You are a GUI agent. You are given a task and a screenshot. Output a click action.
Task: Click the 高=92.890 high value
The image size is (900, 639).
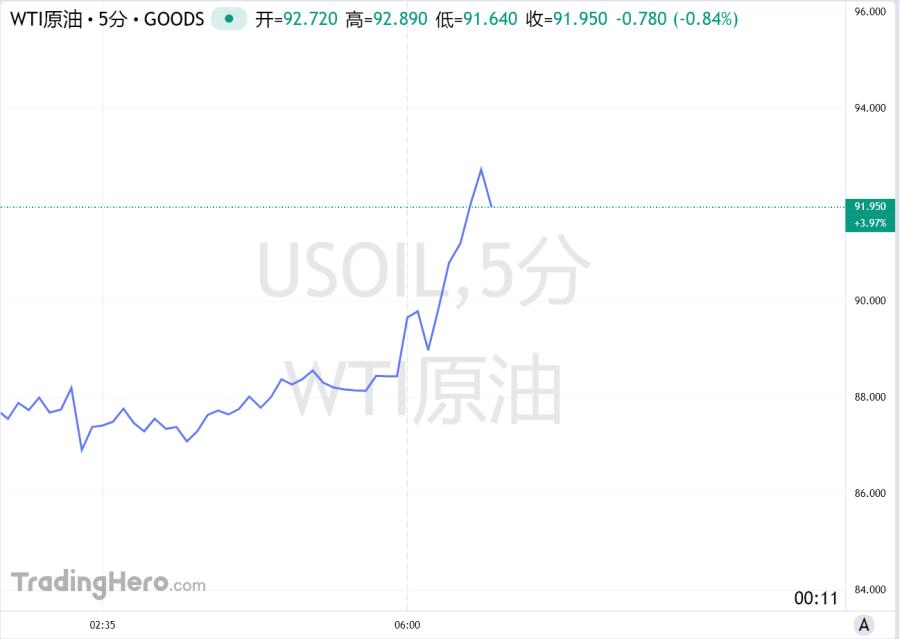tap(386, 18)
